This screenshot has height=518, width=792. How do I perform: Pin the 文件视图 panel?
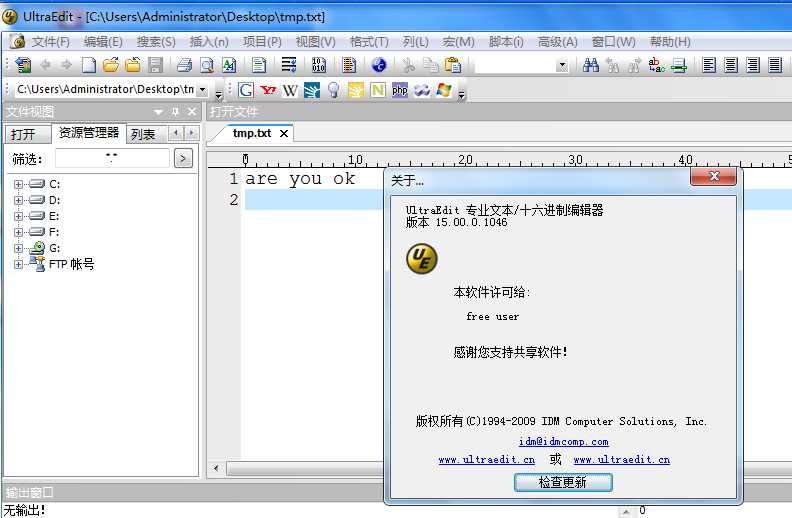pos(175,112)
